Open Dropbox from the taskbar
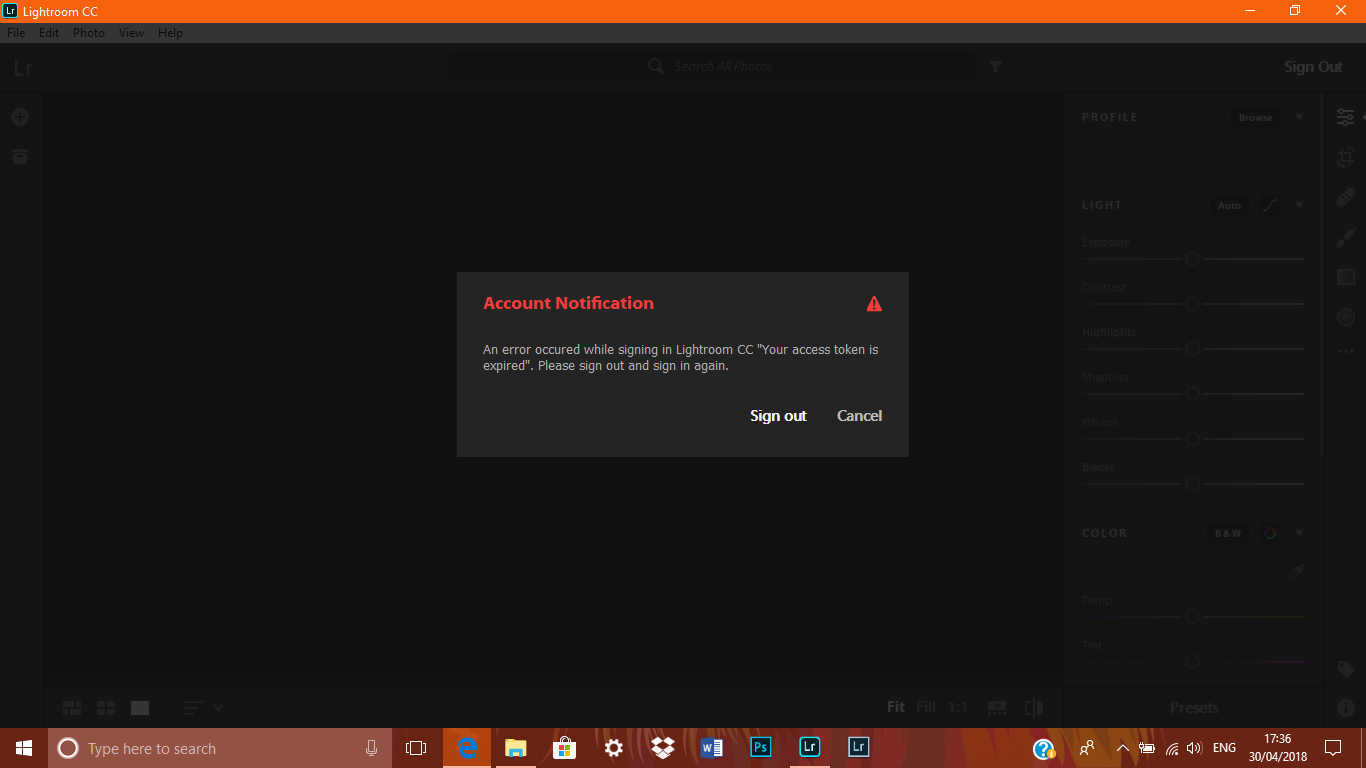Viewport: 1366px width, 768px height. [x=663, y=748]
